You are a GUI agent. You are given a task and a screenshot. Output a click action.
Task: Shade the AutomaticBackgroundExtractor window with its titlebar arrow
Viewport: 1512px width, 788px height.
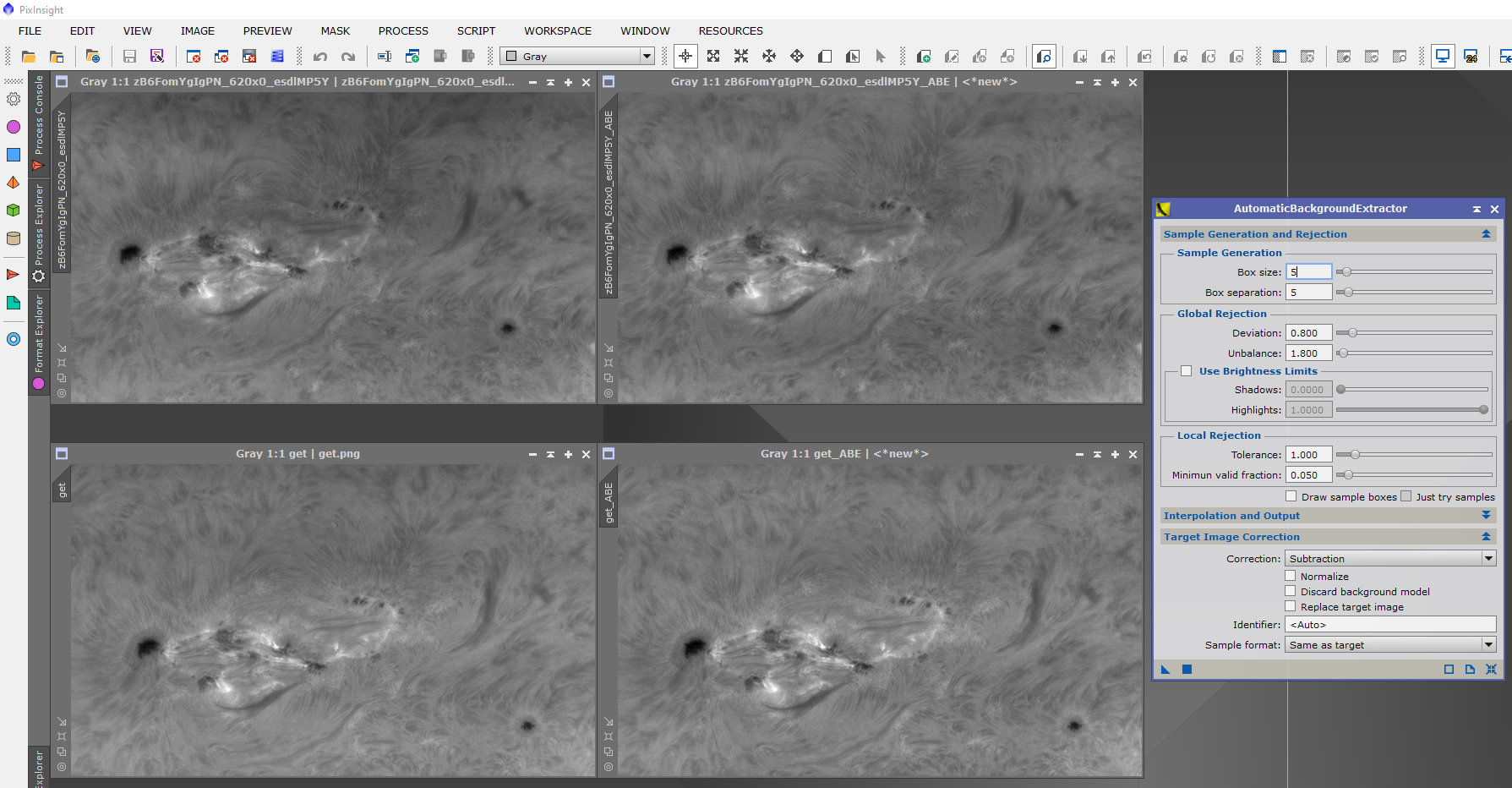(x=1477, y=209)
